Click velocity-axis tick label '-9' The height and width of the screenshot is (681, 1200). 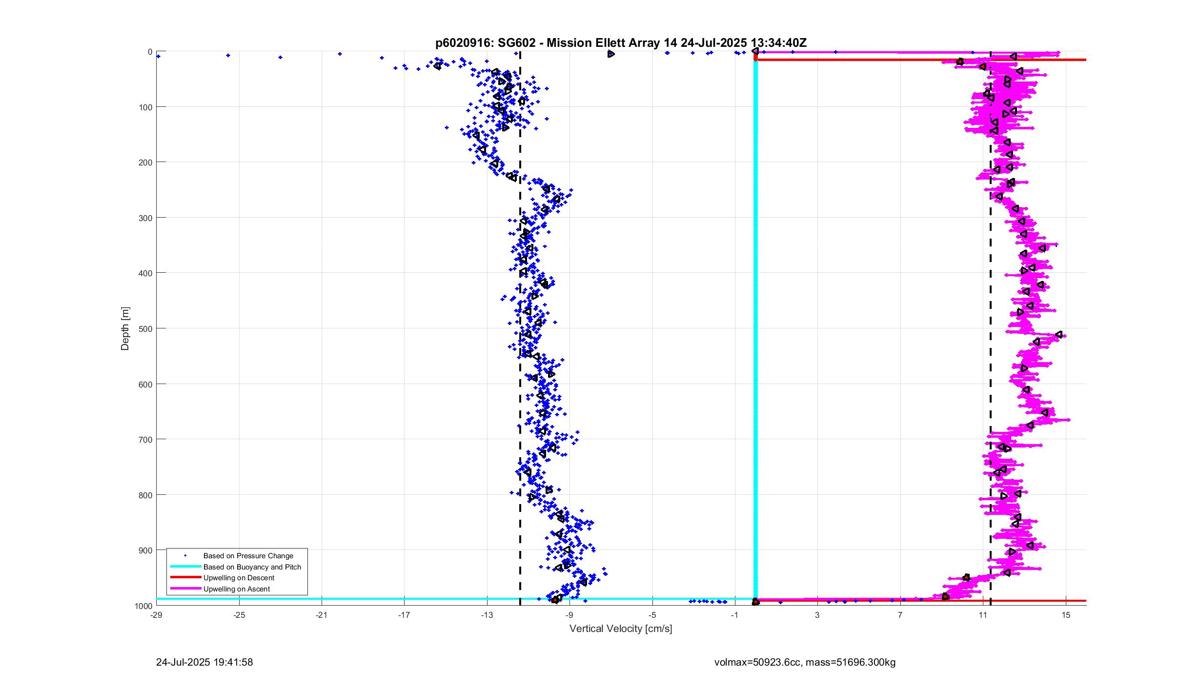570,615
